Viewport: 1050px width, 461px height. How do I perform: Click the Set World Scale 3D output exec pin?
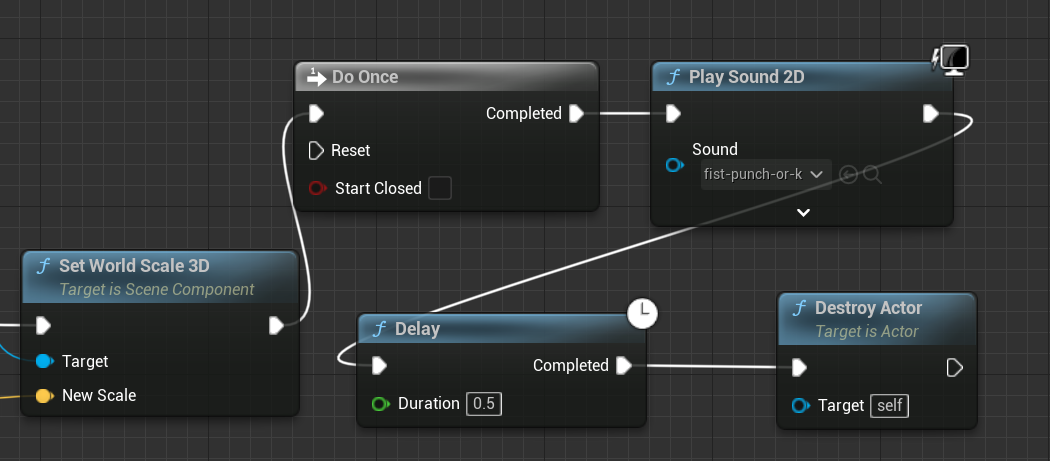pos(277,326)
